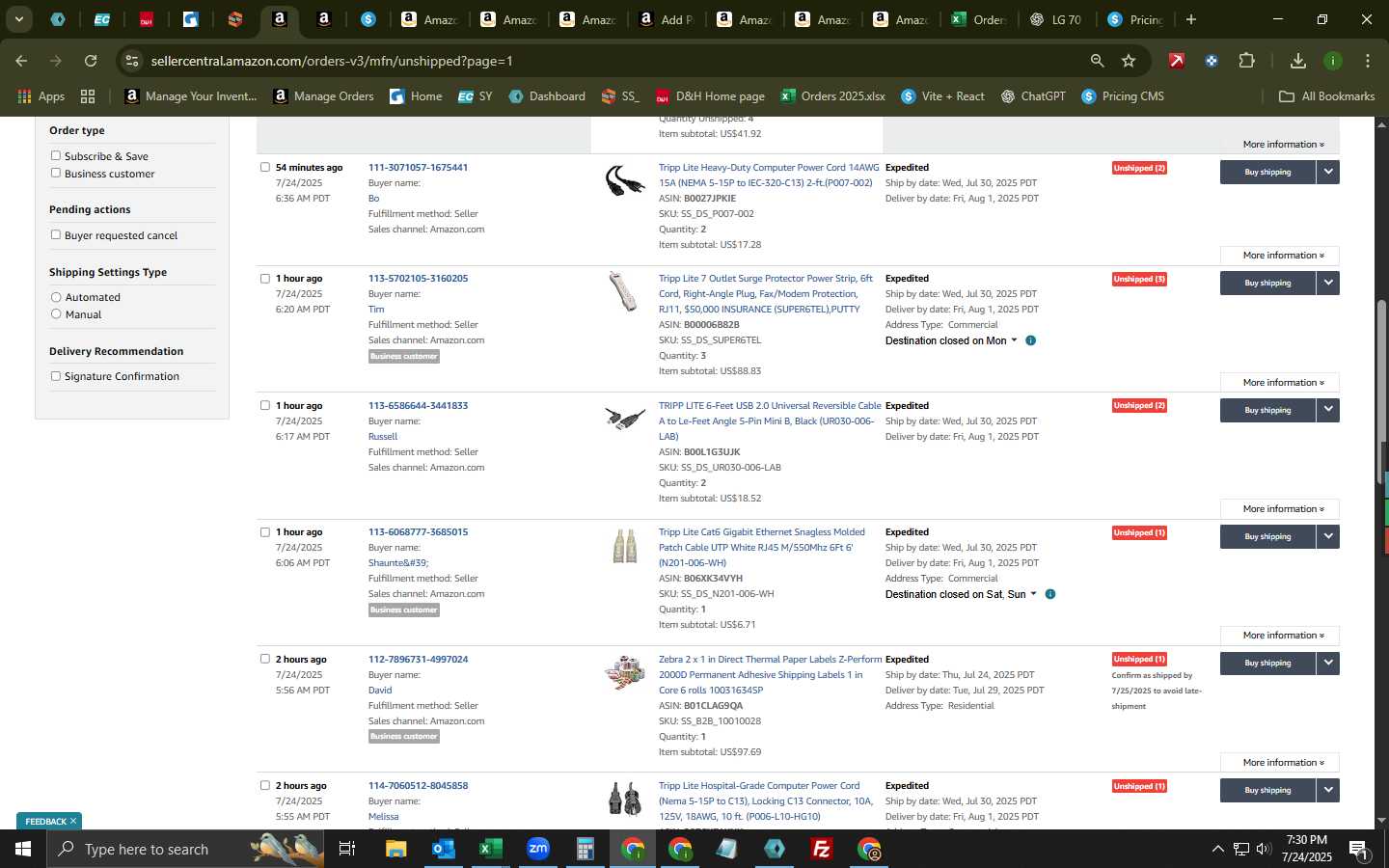The image size is (1389, 868).
Task: Open Pricing CMS bookmark
Action: [1123, 96]
